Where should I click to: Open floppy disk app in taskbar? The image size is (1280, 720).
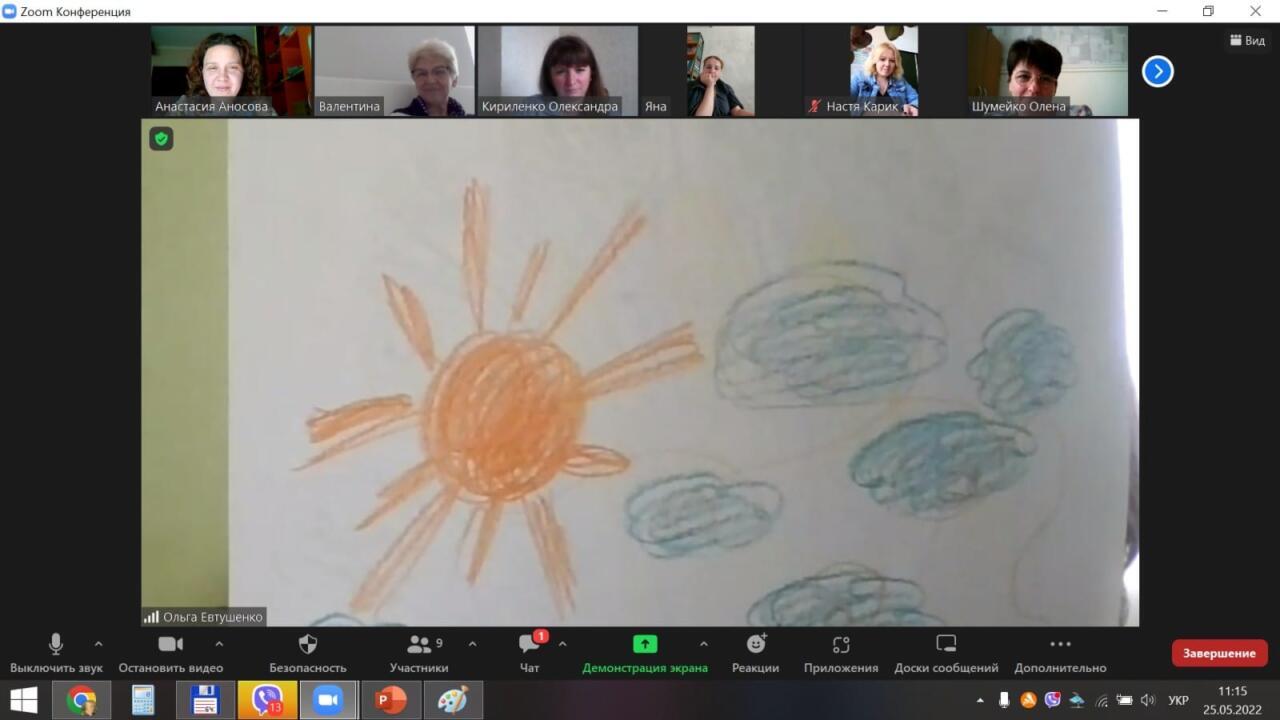click(x=205, y=700)
